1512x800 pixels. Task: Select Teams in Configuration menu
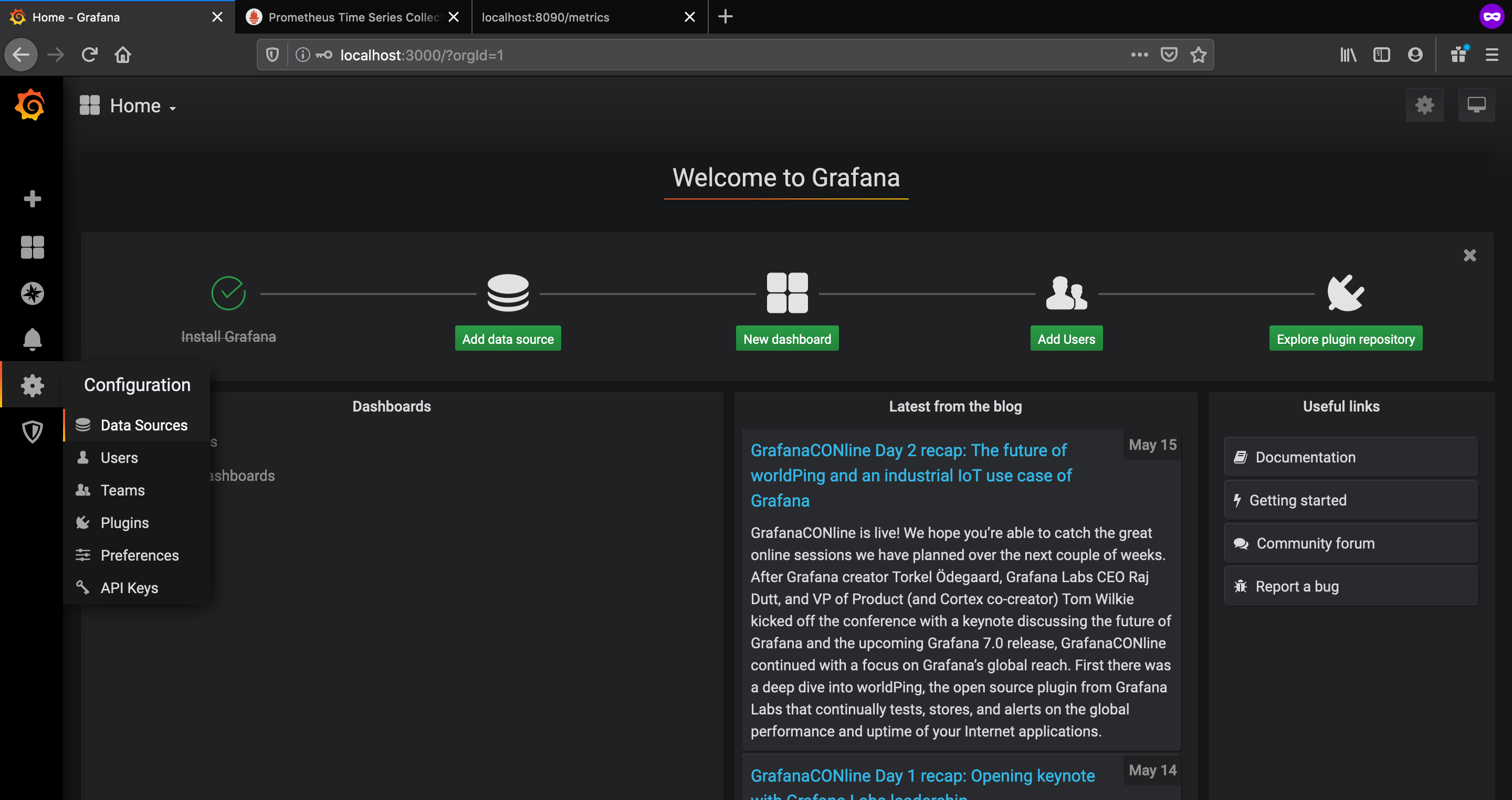[x=136, y=490]
